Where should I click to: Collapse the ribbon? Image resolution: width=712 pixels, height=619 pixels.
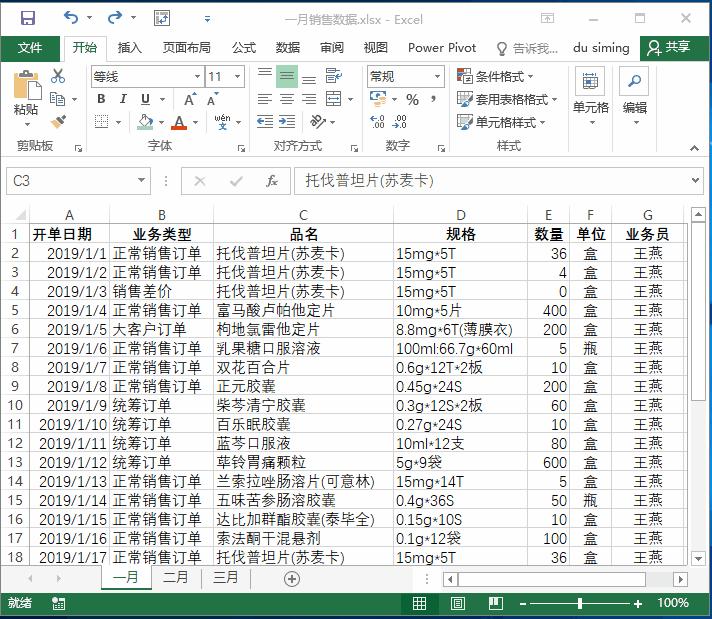pos(694,148)
